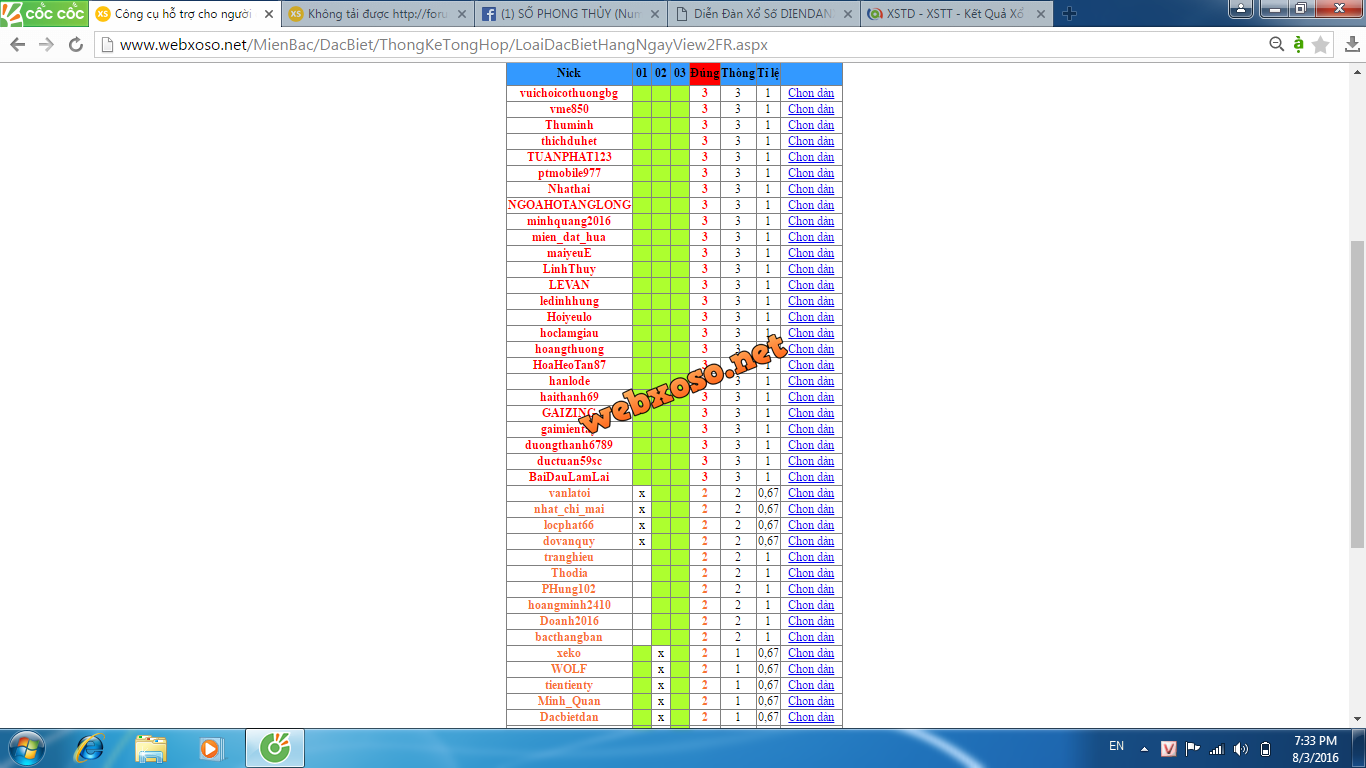
Task: Click the green Vietnamese typing icon in address bar
Action: pos(1298,44)
